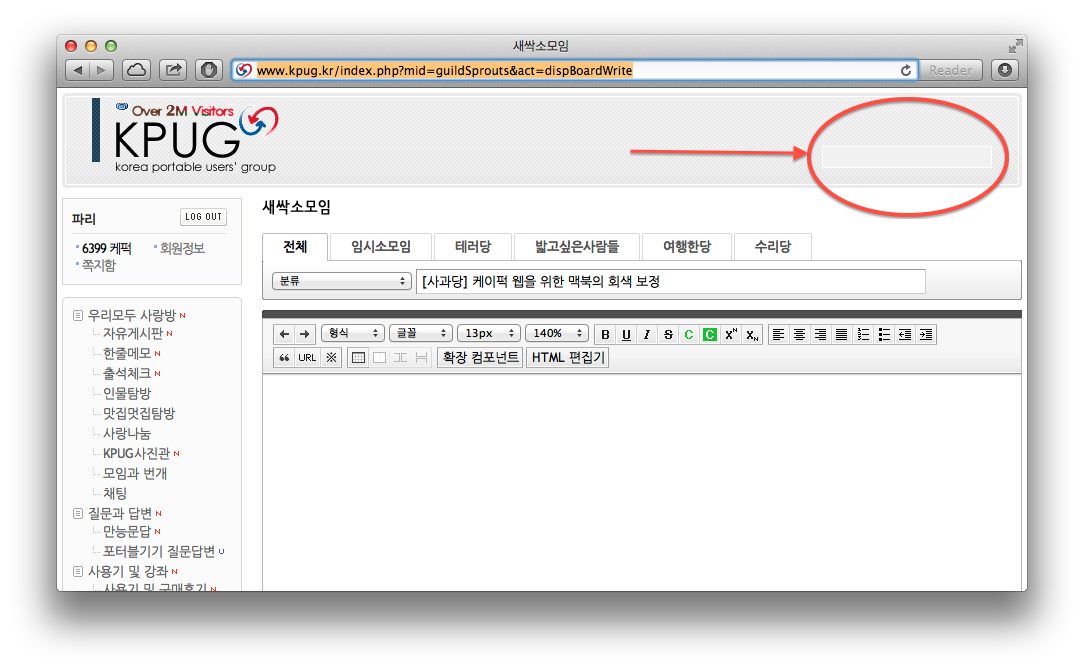1084x670 pixels.
Task: Apply subscript formatting
Action: tap(752, 335)
